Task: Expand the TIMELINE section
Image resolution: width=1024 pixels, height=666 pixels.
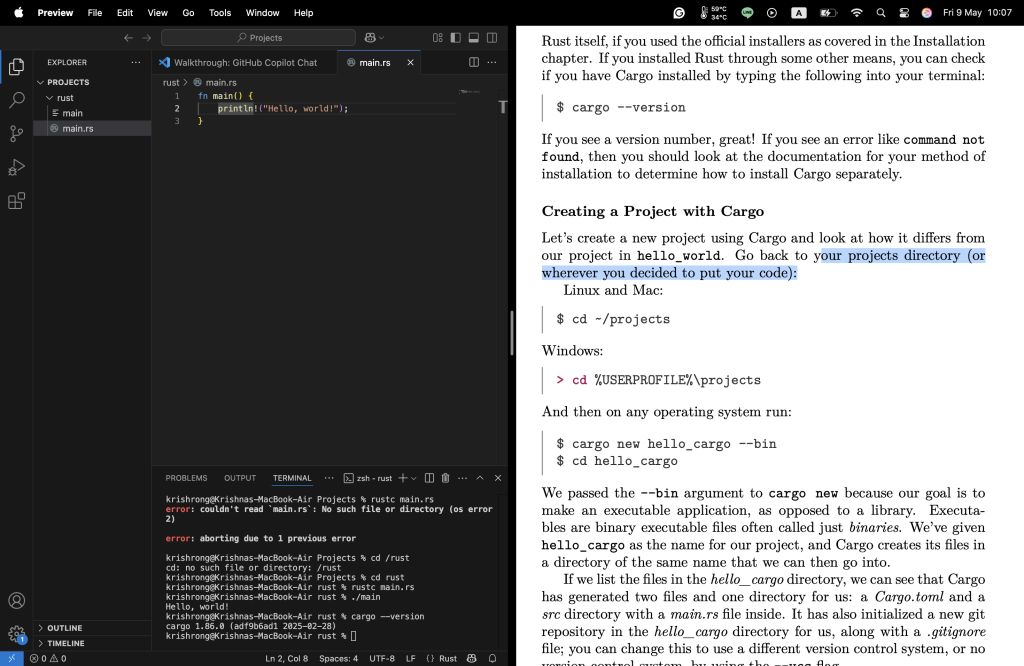Action: [66, 643]
